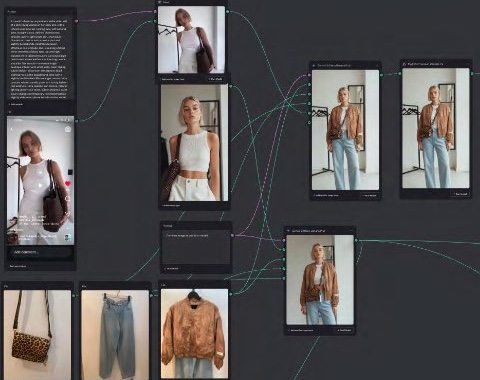Click the output port of white dress image node
Viewport: 480px width, 380px height.
pos(228,12)
